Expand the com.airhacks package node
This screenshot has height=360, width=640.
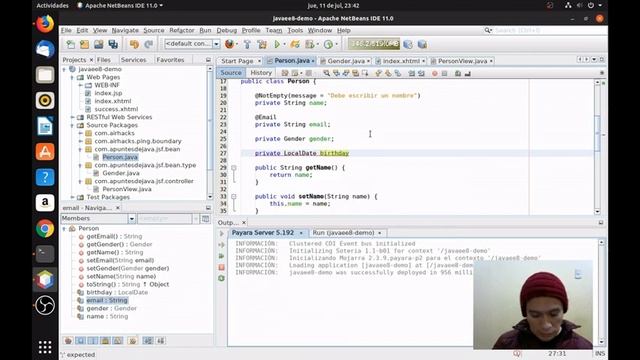pos(80,133)
